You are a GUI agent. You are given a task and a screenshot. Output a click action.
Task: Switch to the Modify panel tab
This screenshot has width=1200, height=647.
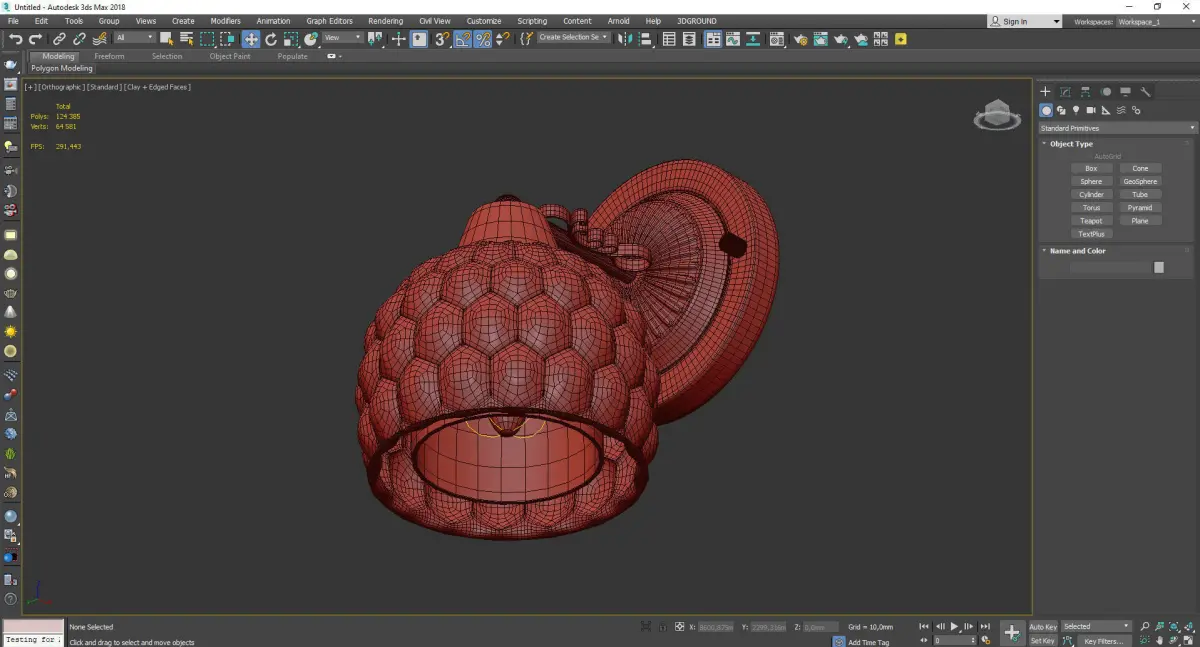click(x=1066, y=92)
